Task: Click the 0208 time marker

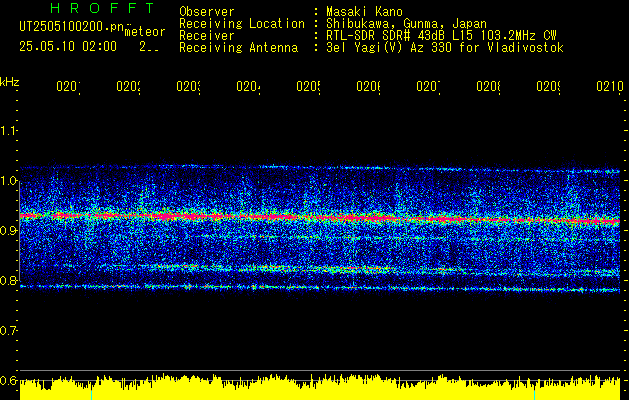Action: 489,86
